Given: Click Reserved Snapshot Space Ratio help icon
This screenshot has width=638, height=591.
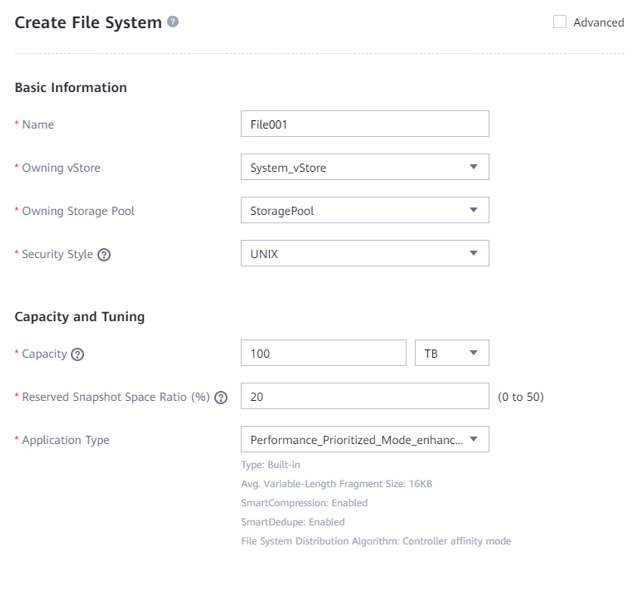Looking at the screenshot, I should point(221,397).
